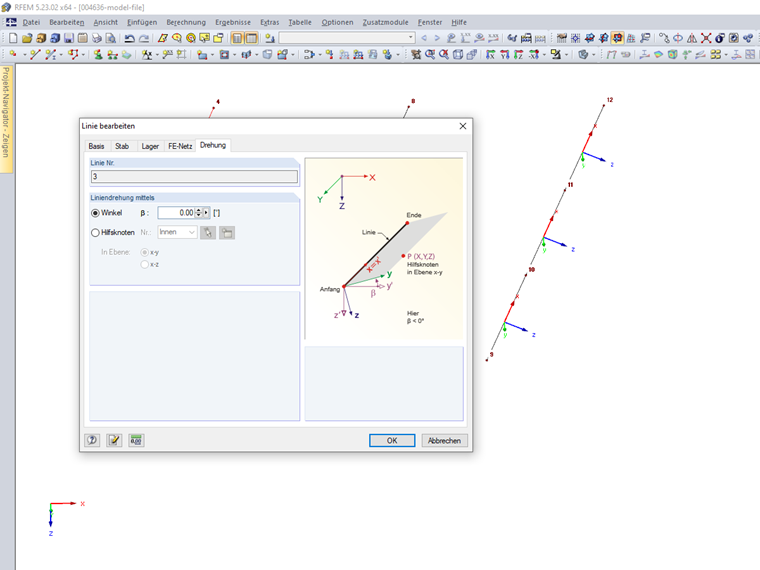
Task: Choose the x-z plane radio option
Action: [144, 265]
